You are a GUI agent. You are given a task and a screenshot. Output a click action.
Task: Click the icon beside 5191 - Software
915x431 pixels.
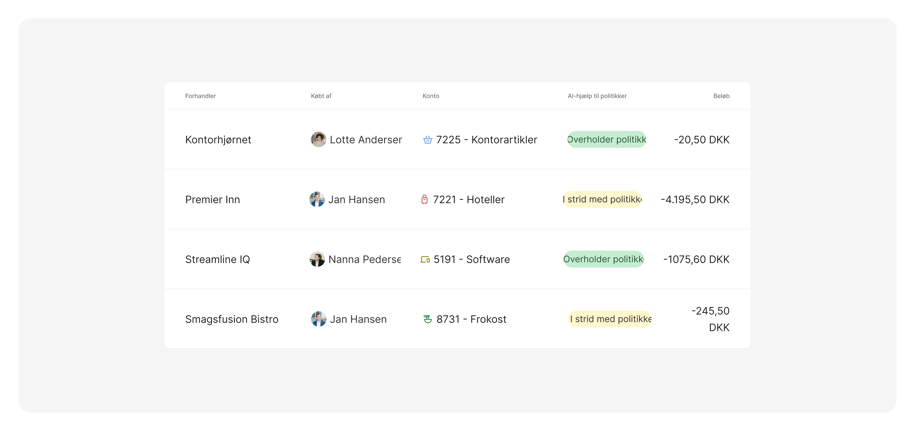coord(425,260)
